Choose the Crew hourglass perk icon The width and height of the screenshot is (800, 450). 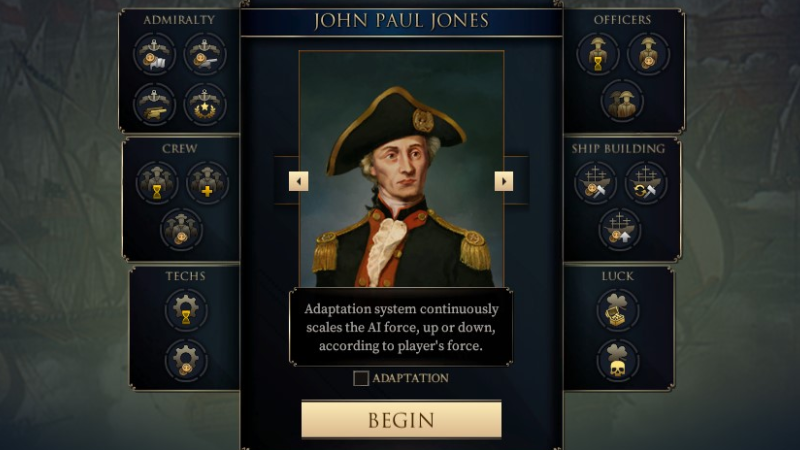click(157, 183)
